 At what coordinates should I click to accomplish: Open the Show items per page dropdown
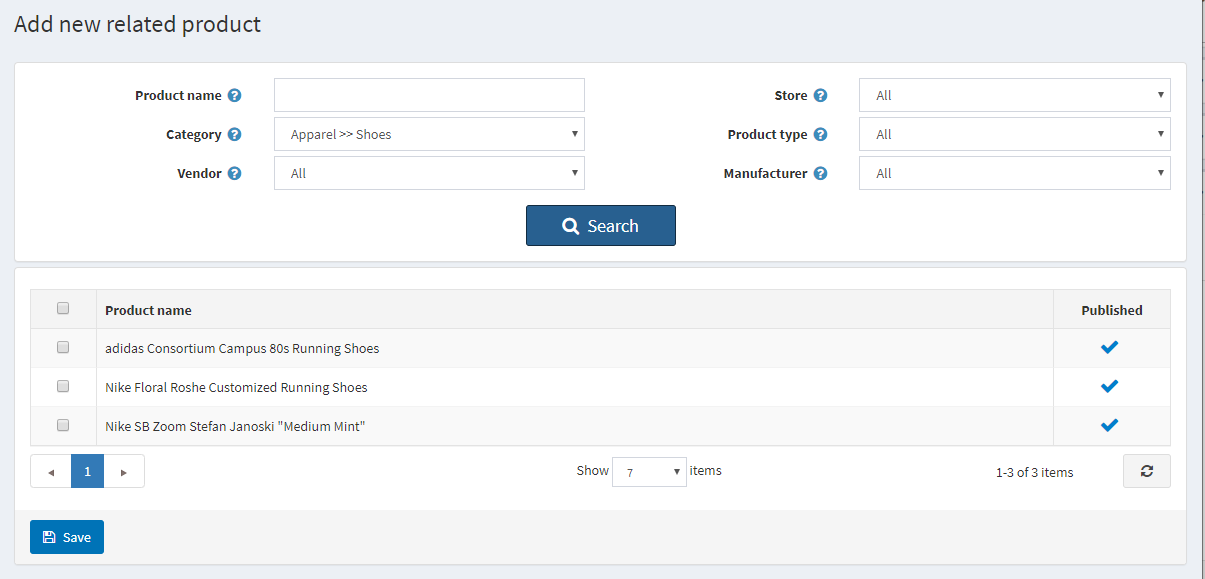point(649,471)
